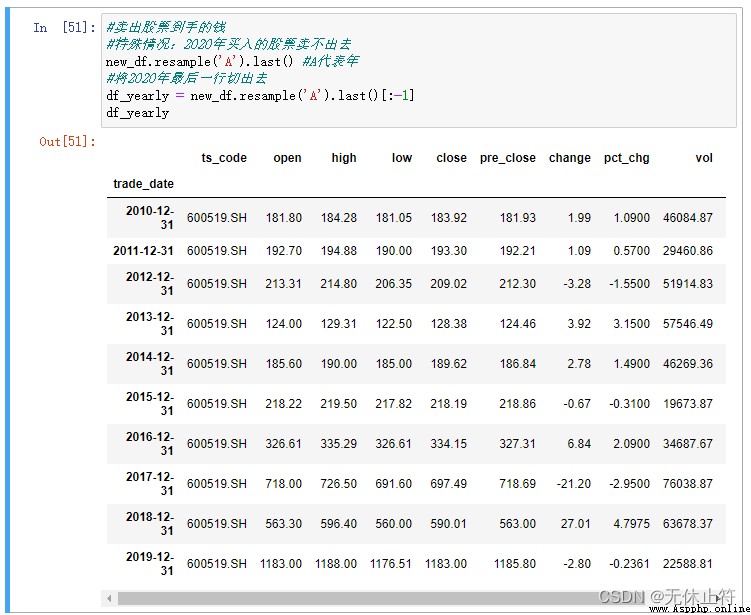This screenshot has width=751, height=615.
Task: Click the vol value 46269.36
Action: pyautogui.click(x=688, y=364)
